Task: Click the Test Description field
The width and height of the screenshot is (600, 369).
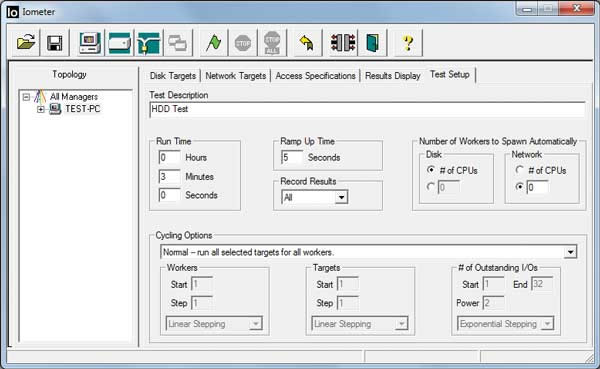Action: coord(367,109)
